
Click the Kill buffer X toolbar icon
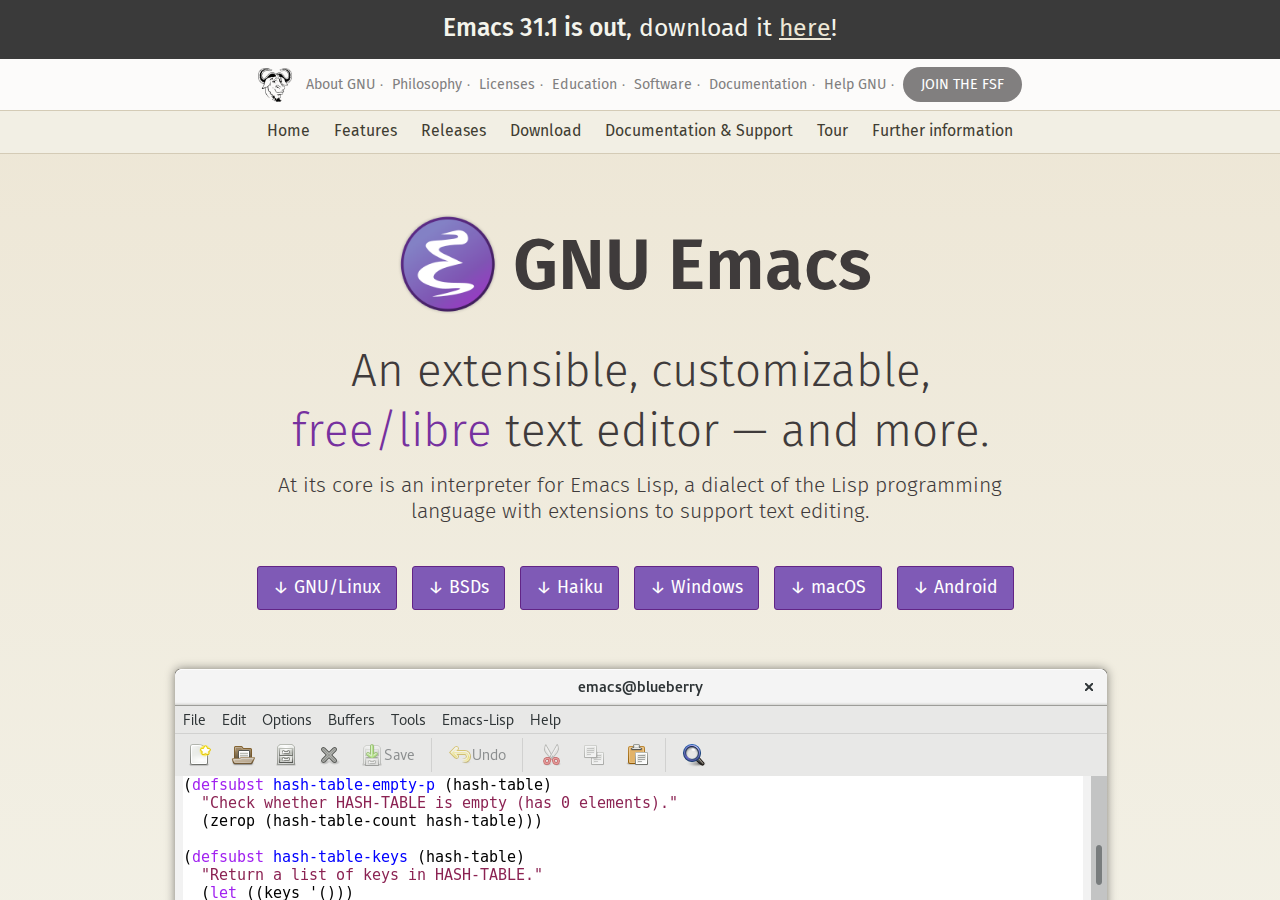[x=329, y=755]
